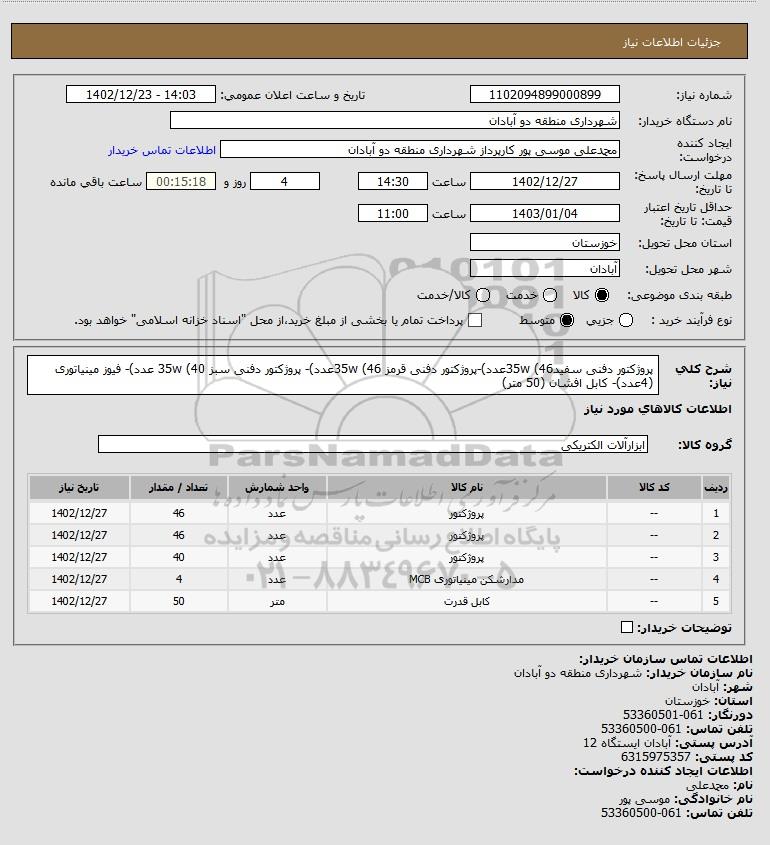Click the postal address آبادان ایستگاه 12
Screen dimensions: 770x845
pos(627,743)
